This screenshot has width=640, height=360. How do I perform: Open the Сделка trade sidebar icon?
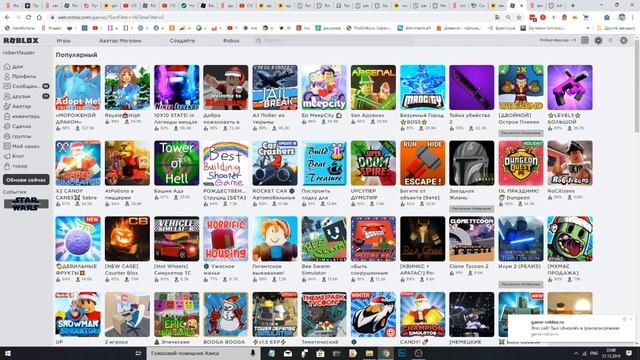coord(7,126)
